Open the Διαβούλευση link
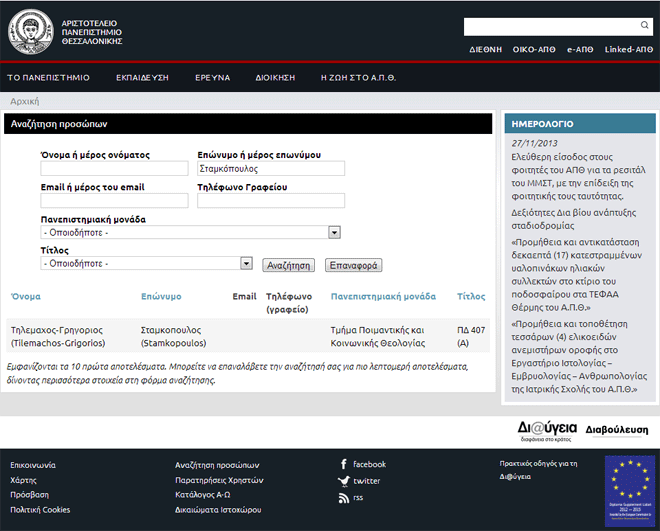This screenshot has height=531, width=660. tap(615, 431)
